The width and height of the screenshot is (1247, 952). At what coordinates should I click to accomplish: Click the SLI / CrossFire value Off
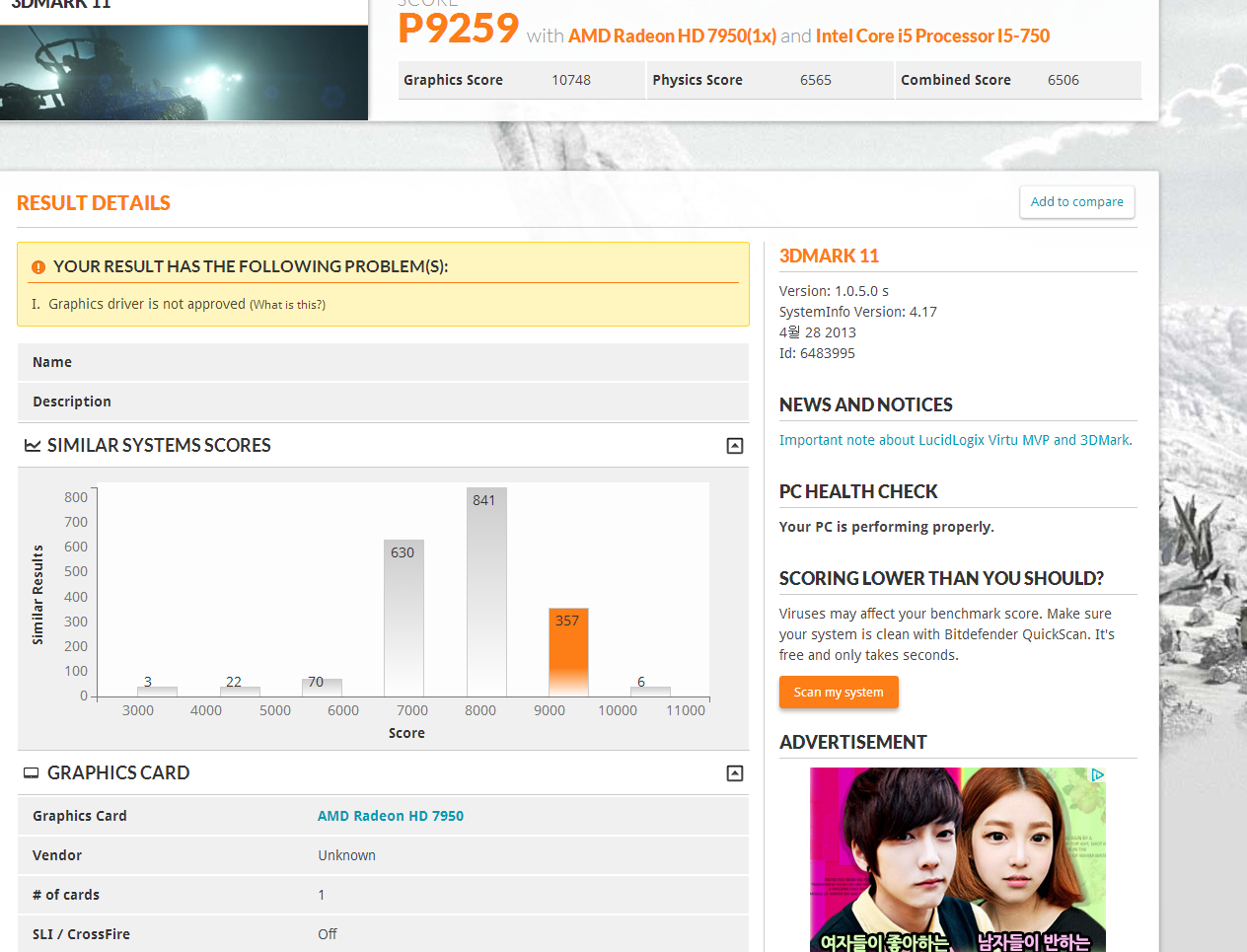pyautogui.click(x=328, y=934)
